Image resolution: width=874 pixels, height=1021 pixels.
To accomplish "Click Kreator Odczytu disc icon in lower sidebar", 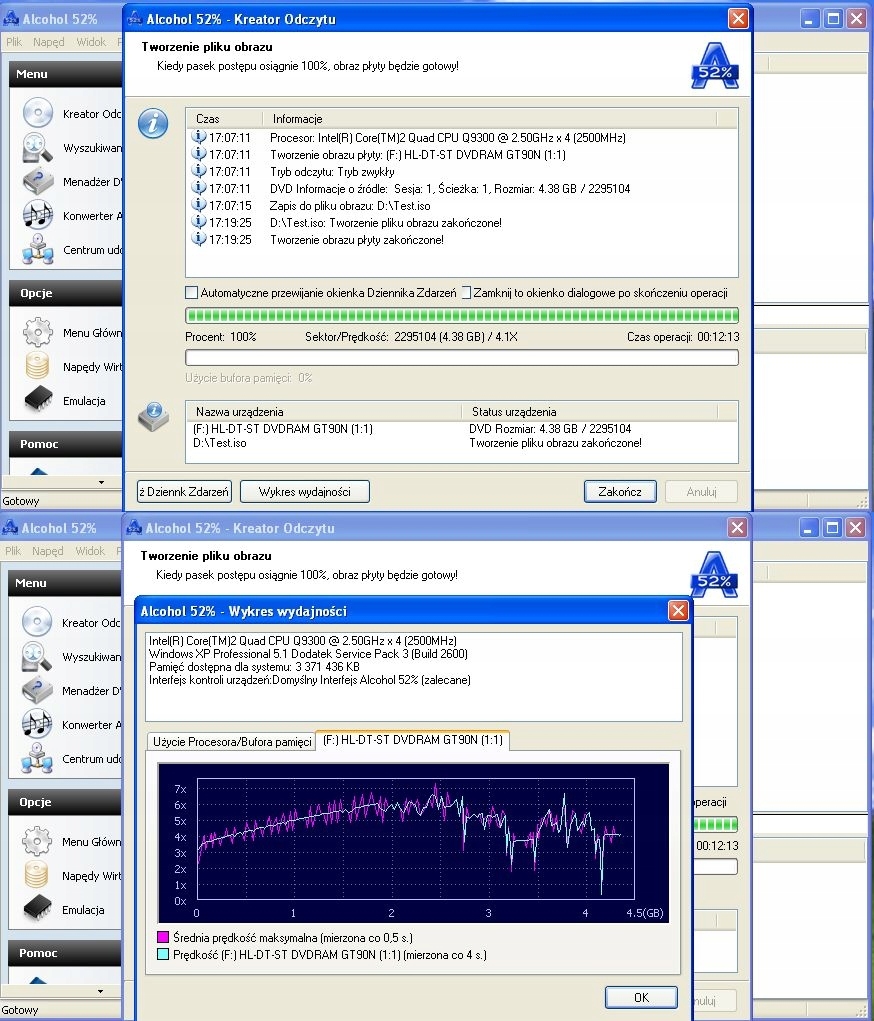I will pyautogui.click(x=36, y=622).
